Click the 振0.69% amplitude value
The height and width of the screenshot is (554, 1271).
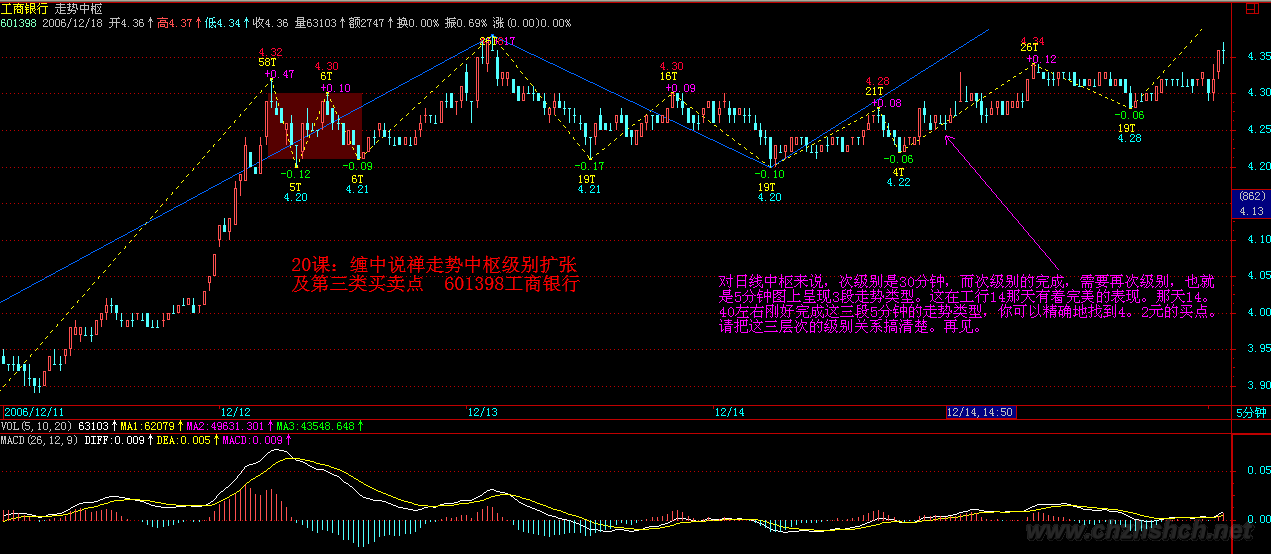tap(468, 23)
